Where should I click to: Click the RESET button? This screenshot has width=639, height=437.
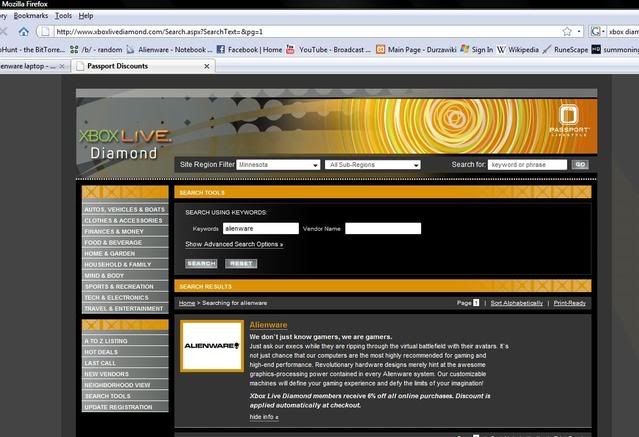[x=241, y=263]
